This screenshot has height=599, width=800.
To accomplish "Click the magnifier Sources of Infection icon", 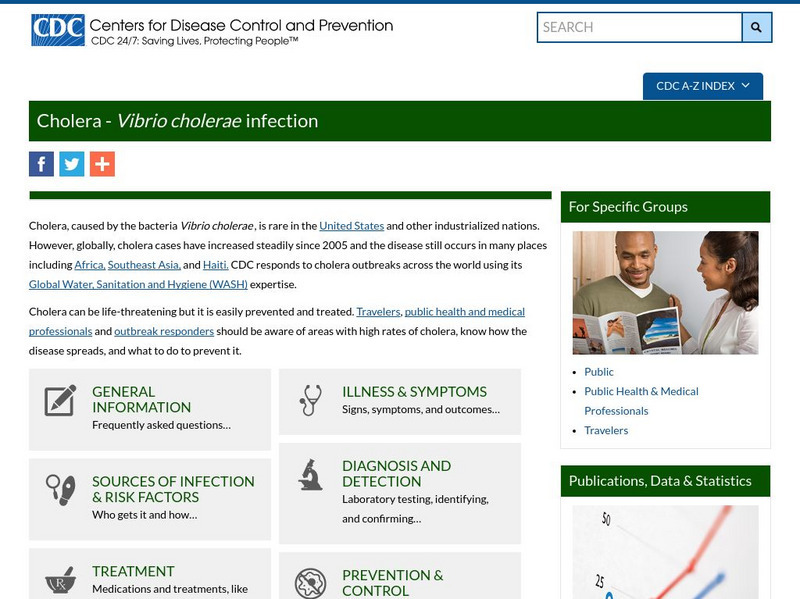I will click(x=60, y=488).
